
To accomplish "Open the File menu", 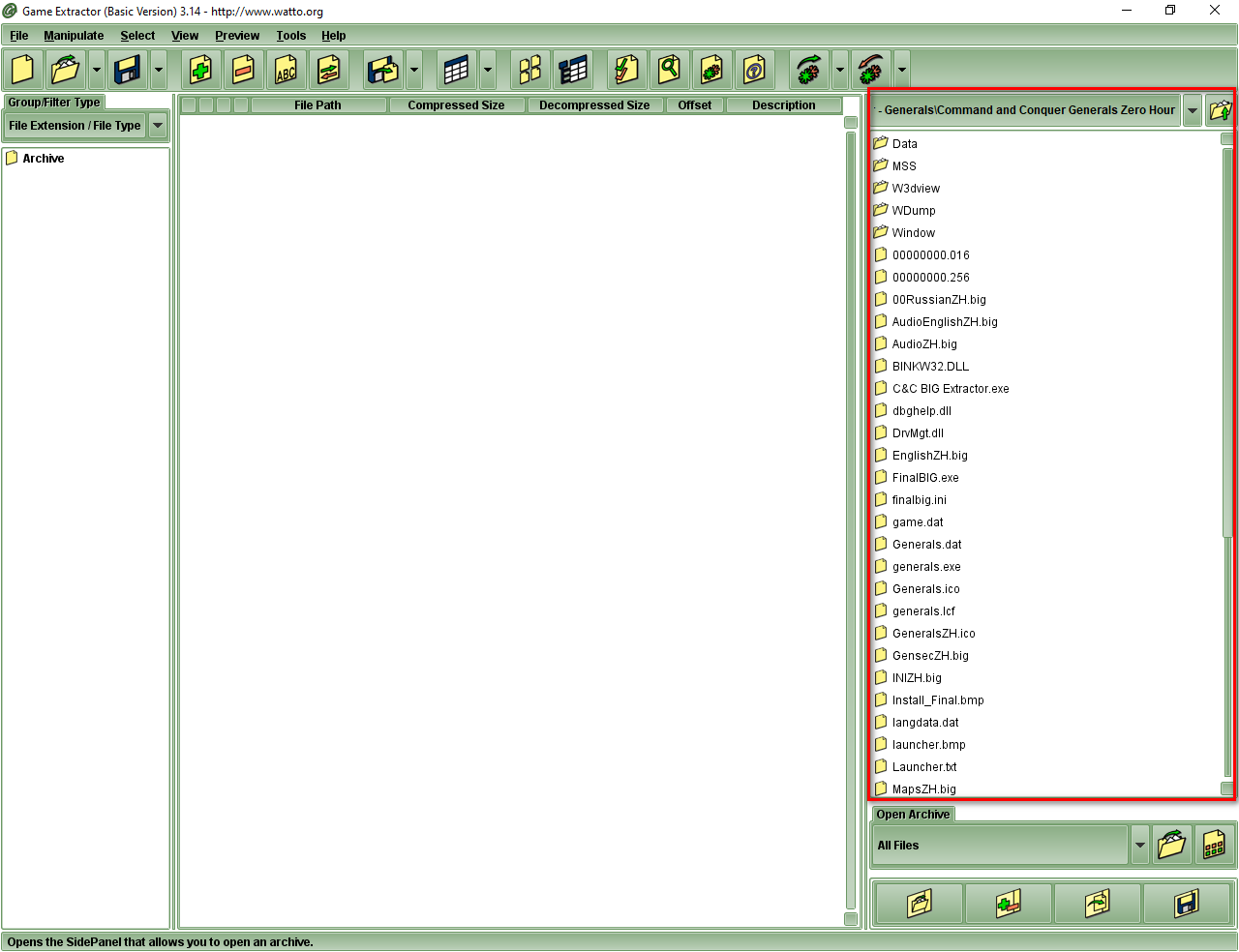I will pyautogui.click(x=18, y=36).
